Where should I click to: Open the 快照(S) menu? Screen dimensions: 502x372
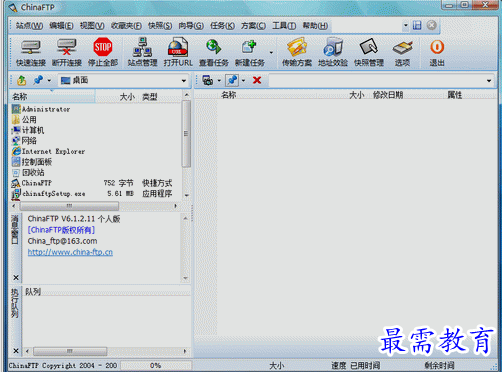coord(160,26)
